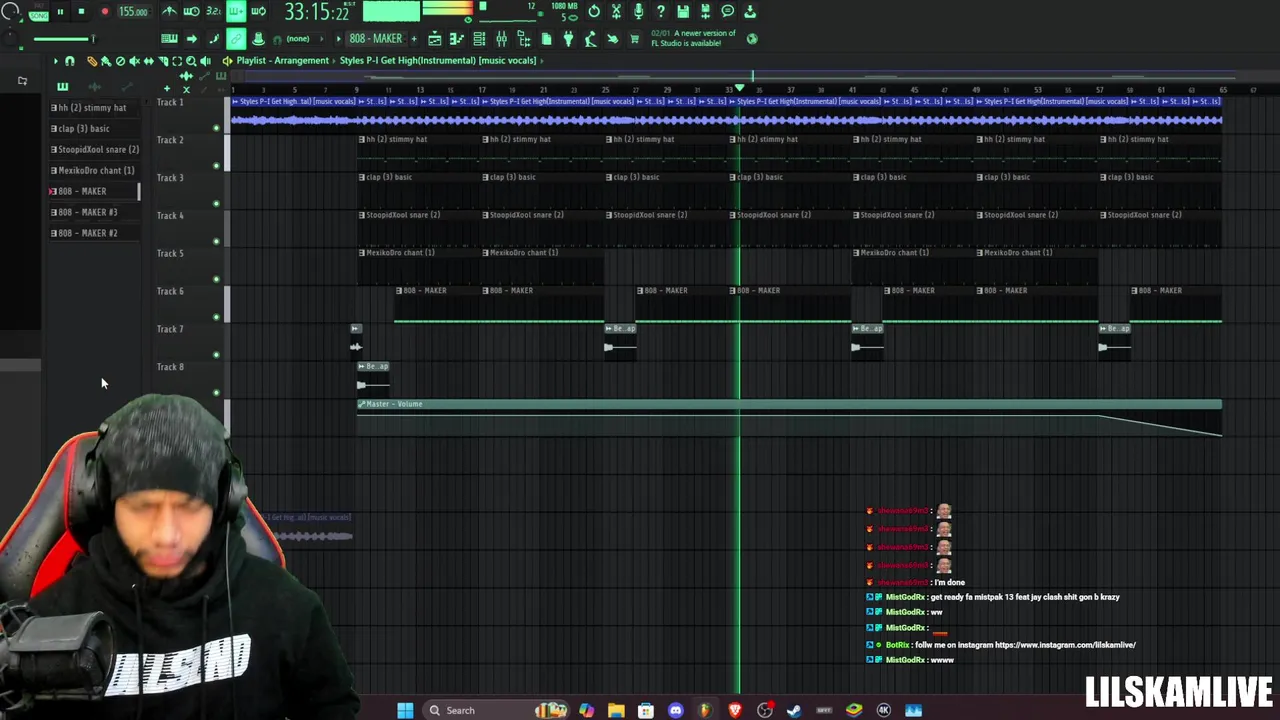This screenshot has height=720, width=1280.
Task: Select the Mute tool in playlist
Action: click(x=134, y=61)
